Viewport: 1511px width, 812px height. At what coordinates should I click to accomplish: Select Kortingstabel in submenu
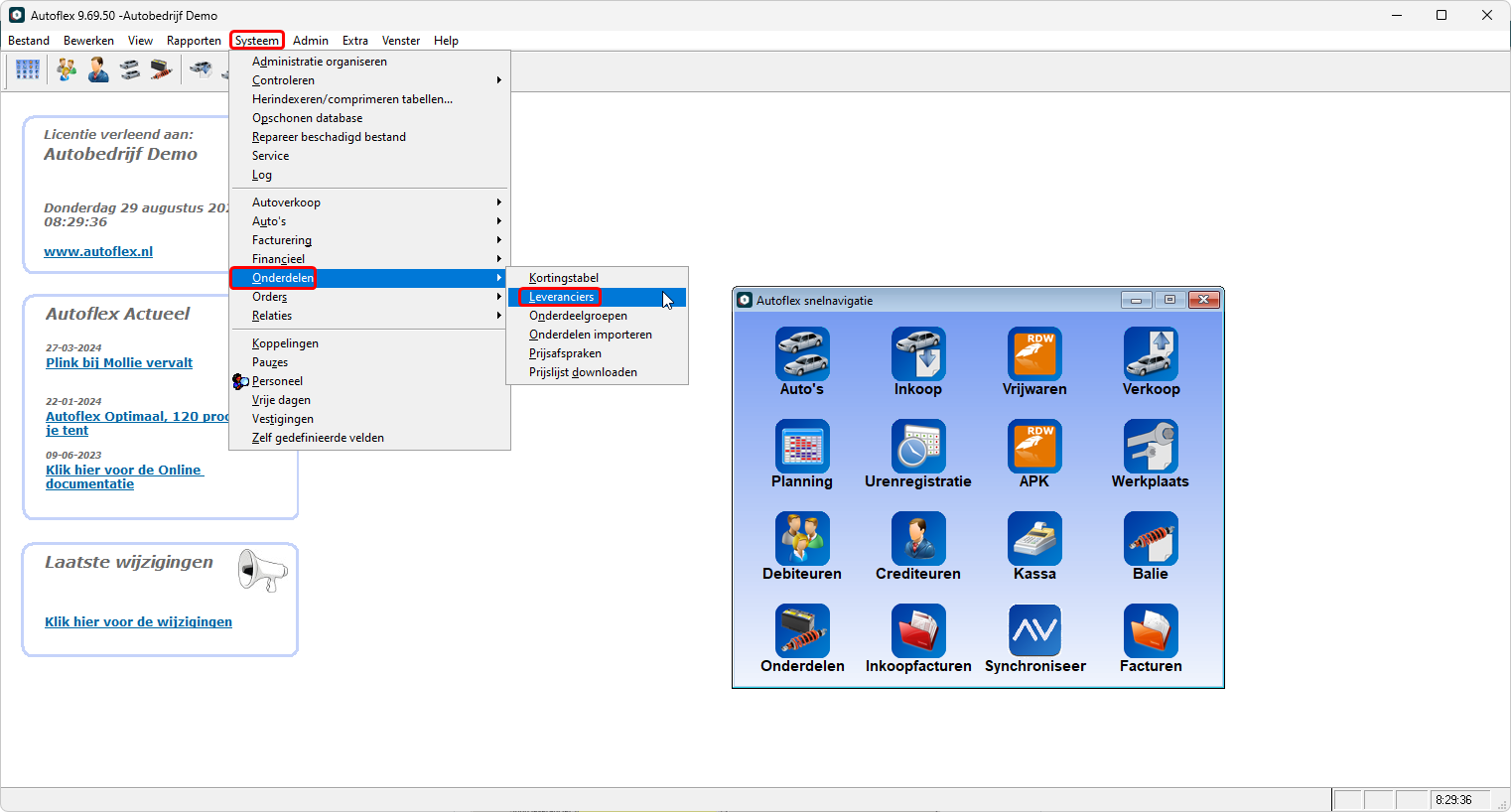(597, 278)
